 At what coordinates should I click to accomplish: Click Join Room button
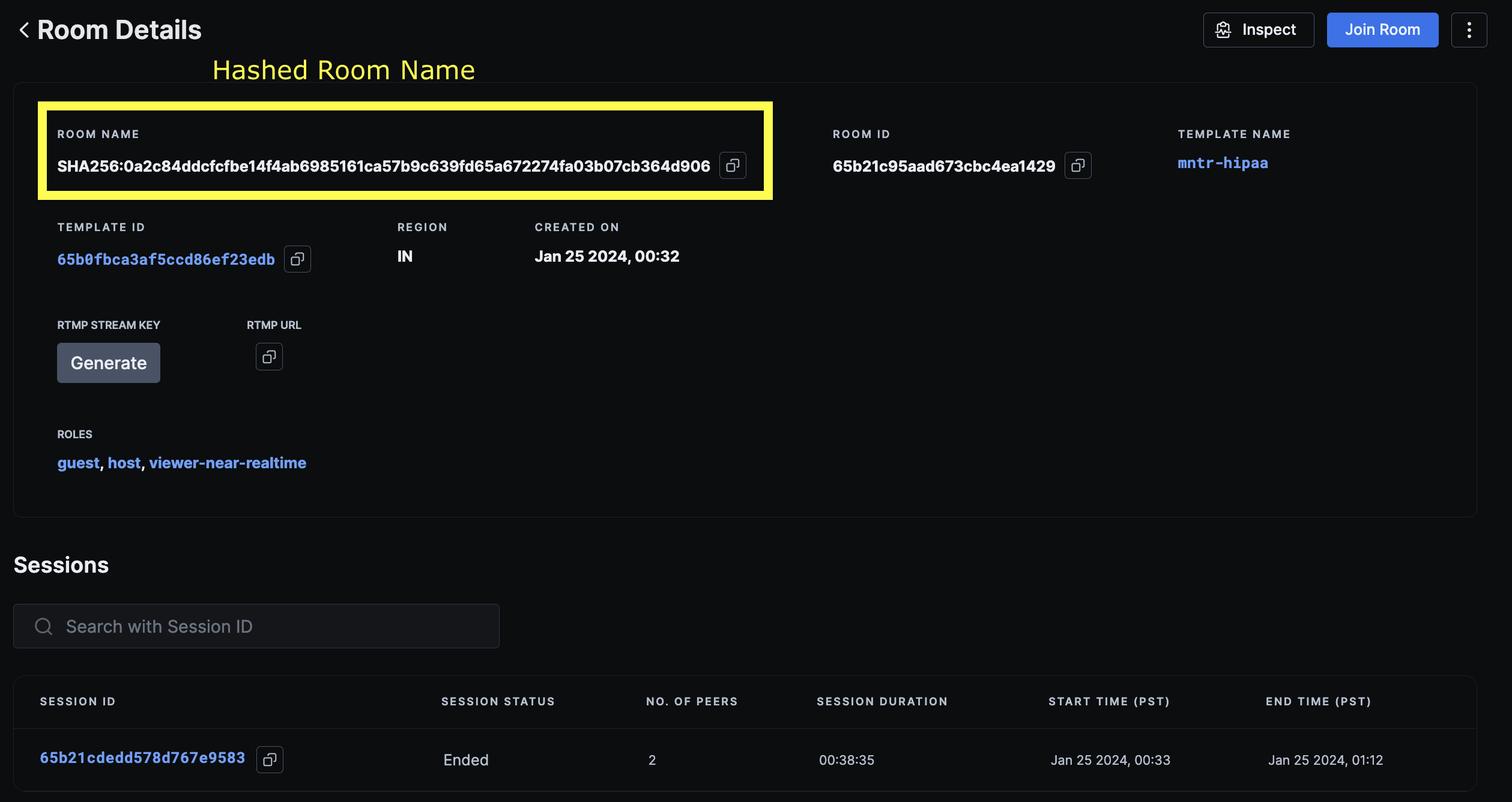(1382, 30)
